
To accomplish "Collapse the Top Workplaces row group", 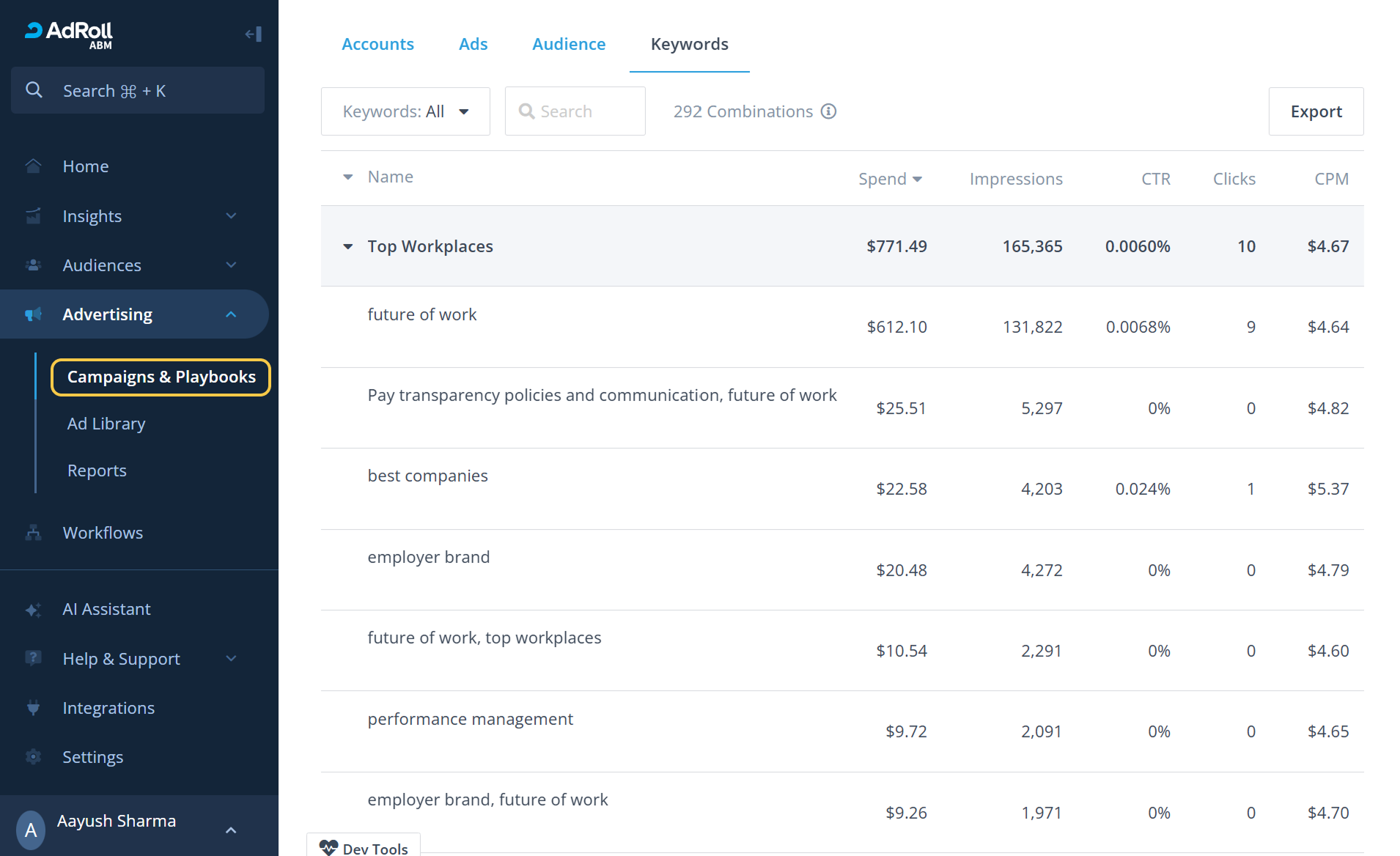I will [348, 247].
